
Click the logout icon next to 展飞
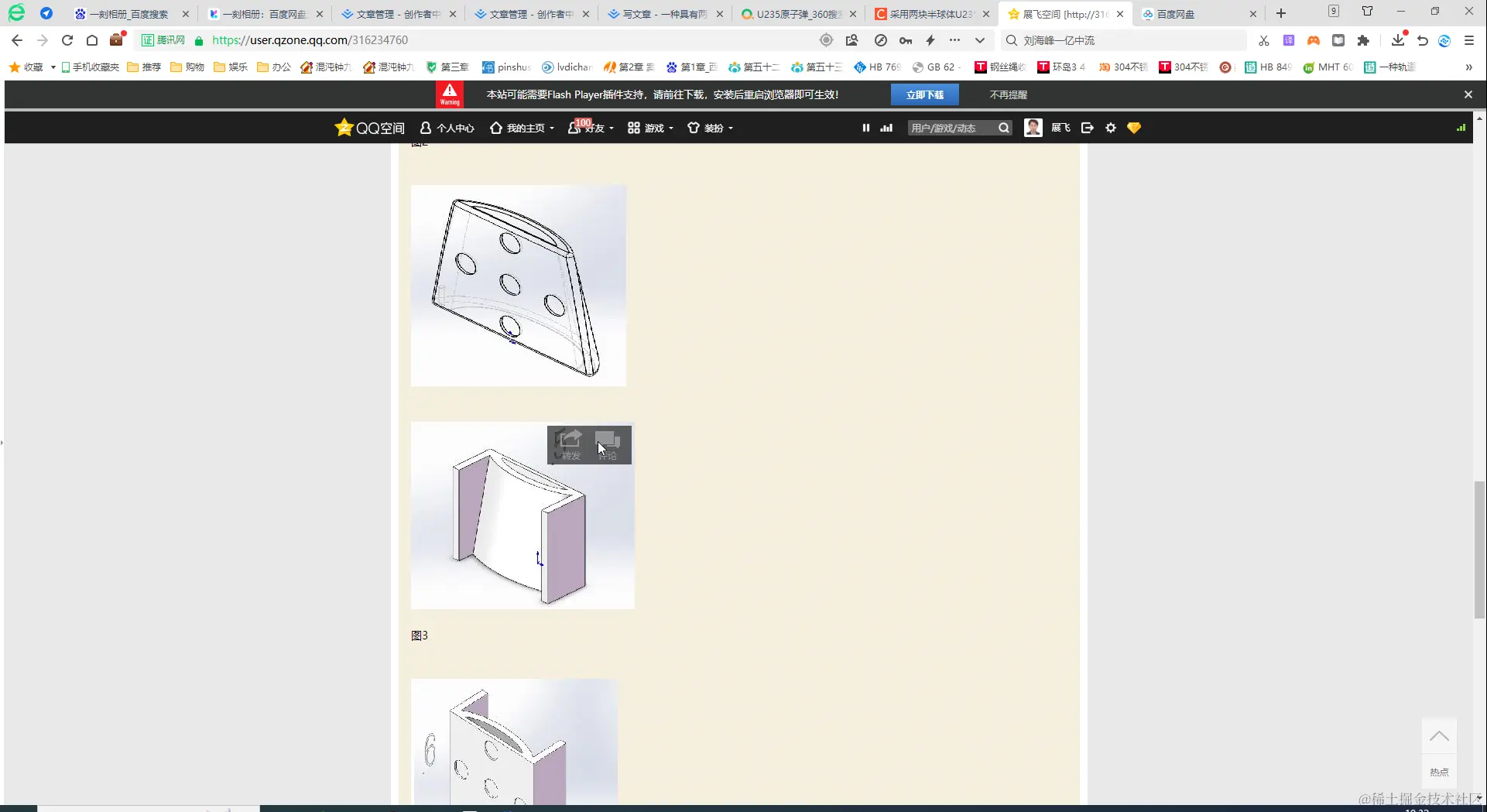coord(1088,128)
